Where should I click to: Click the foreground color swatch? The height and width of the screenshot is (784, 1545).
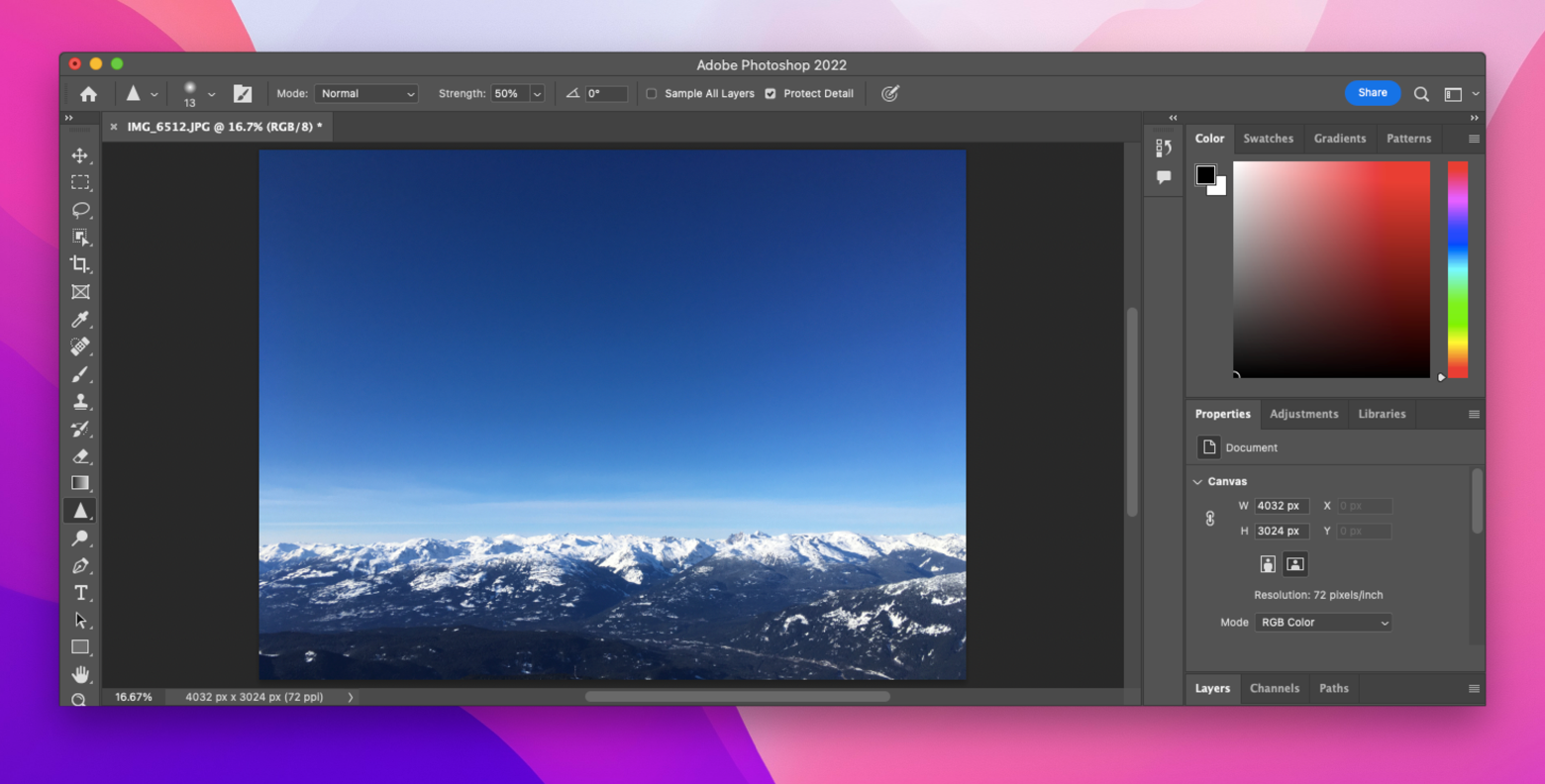click(x=1205, y=173)
